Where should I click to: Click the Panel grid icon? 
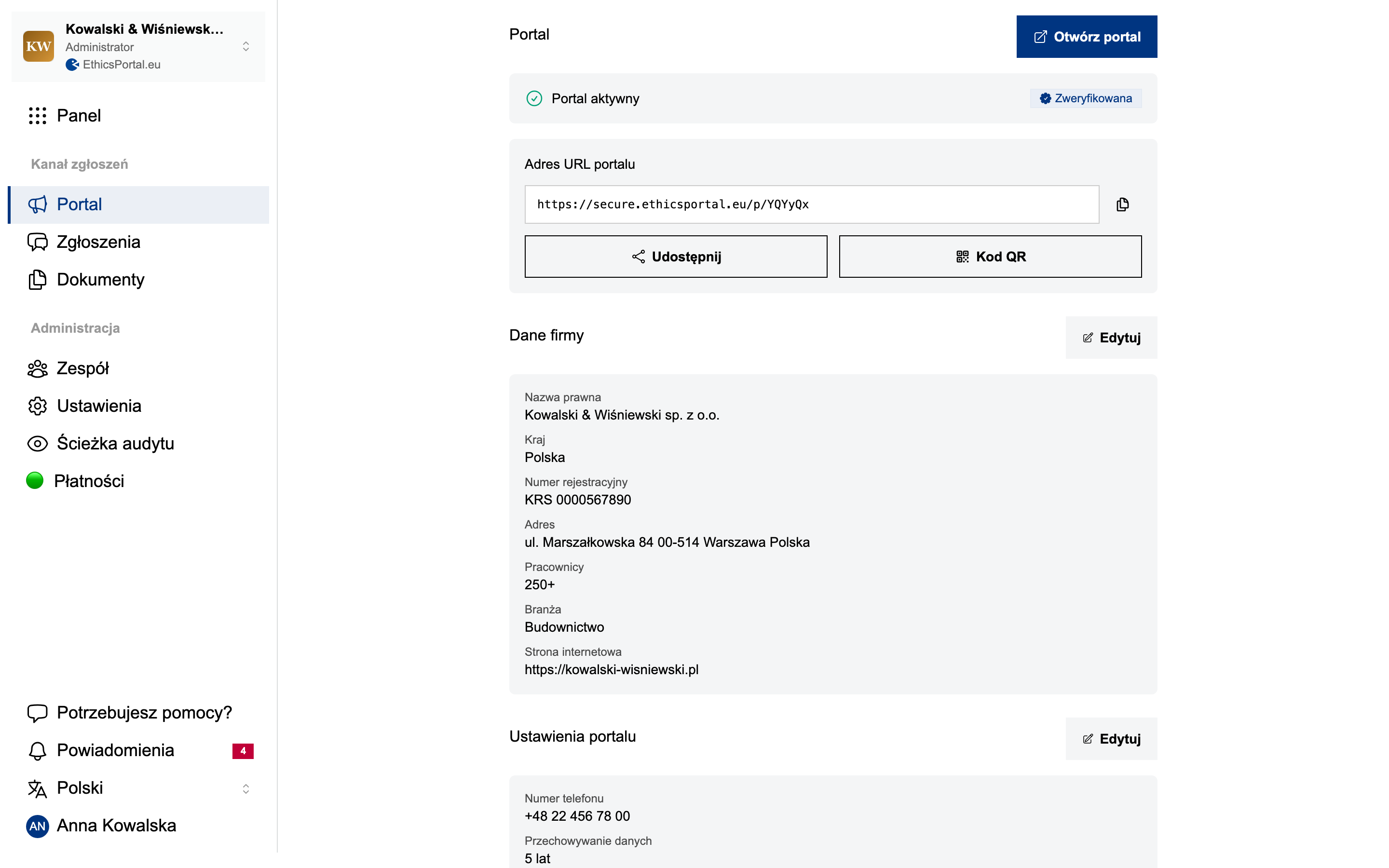(37, 115)
